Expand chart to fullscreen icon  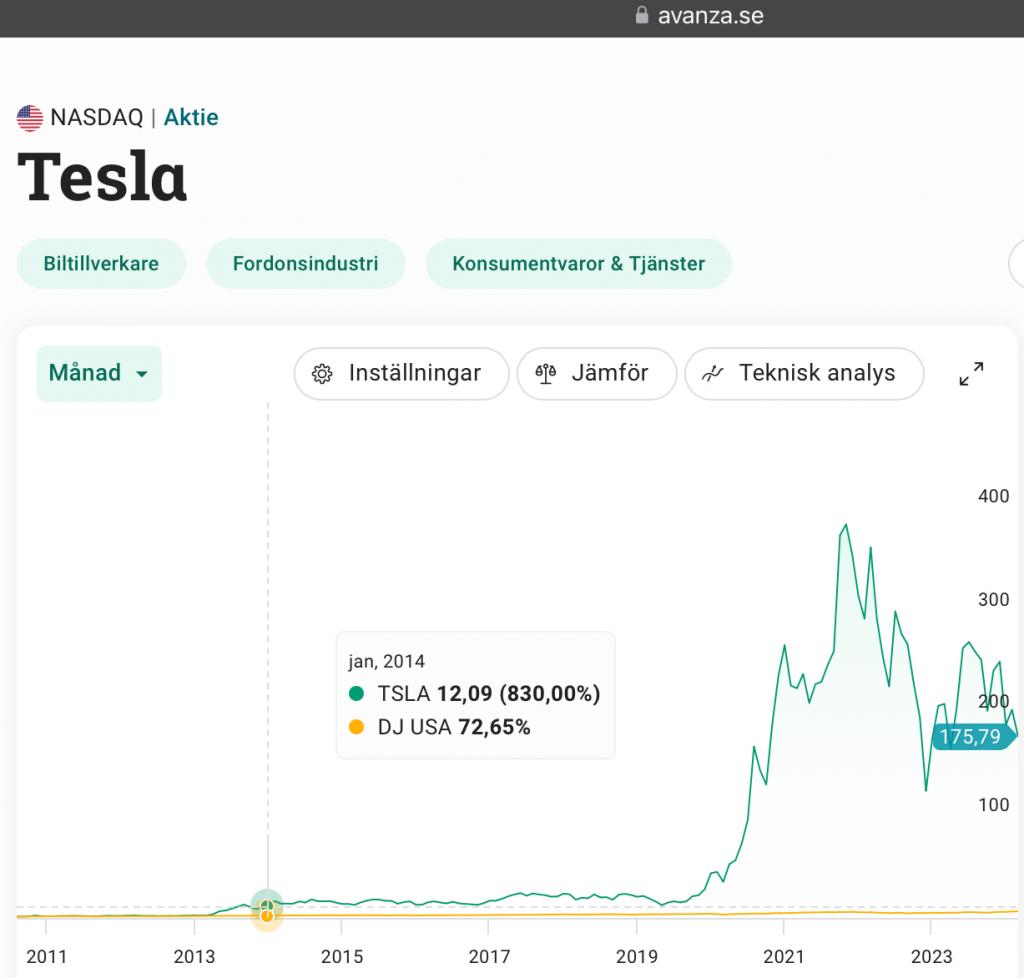tap(971, 373)
